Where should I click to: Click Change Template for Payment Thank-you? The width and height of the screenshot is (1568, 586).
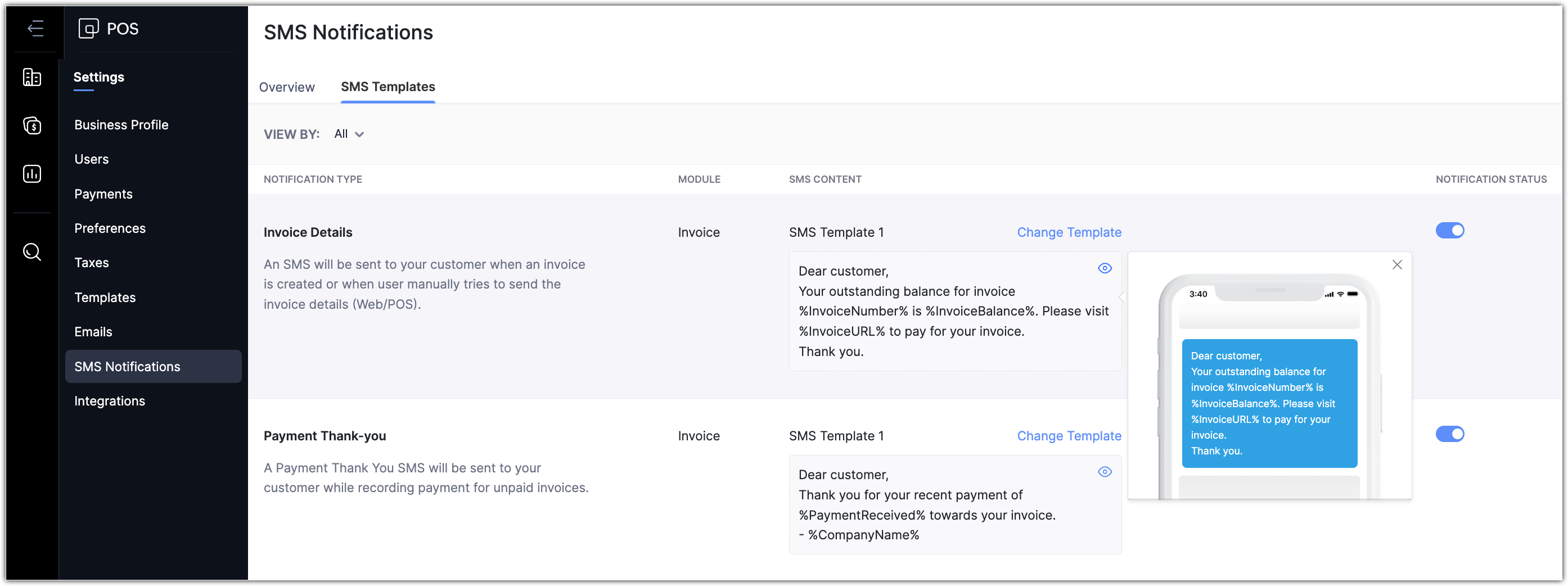[1069, 436]
